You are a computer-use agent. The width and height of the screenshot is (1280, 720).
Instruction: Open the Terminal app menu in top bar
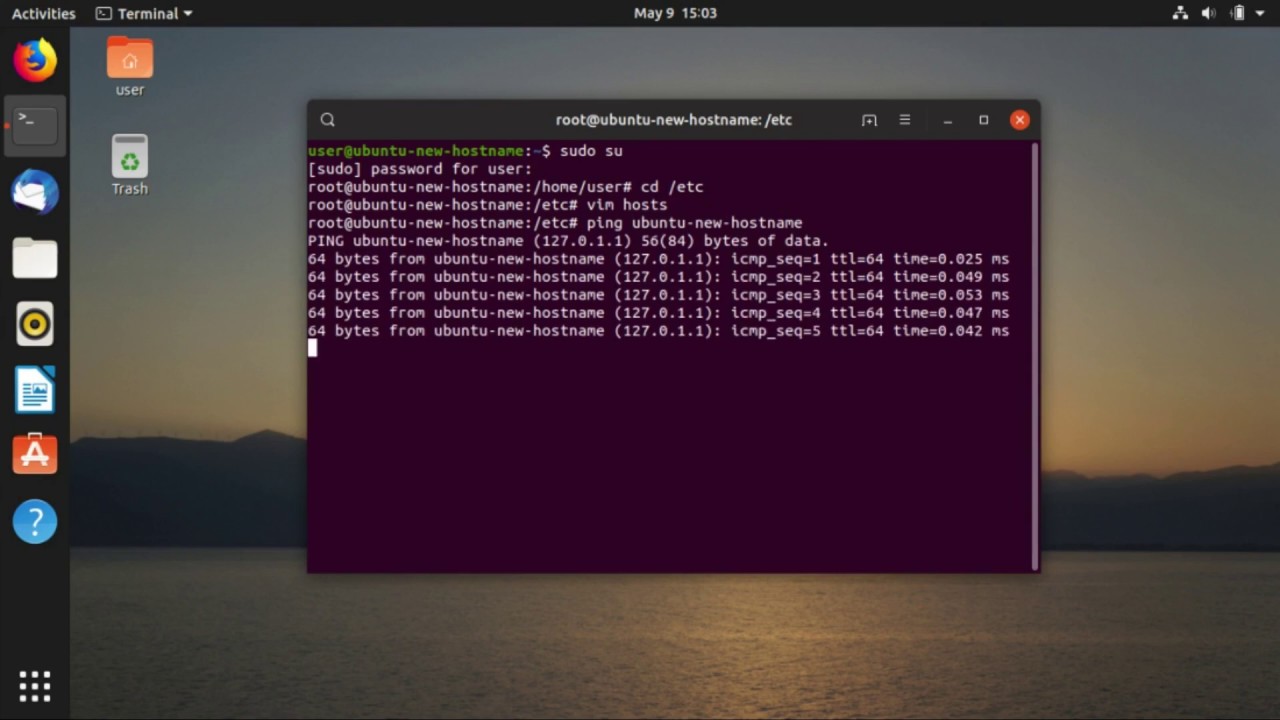(x=144, y=13)
